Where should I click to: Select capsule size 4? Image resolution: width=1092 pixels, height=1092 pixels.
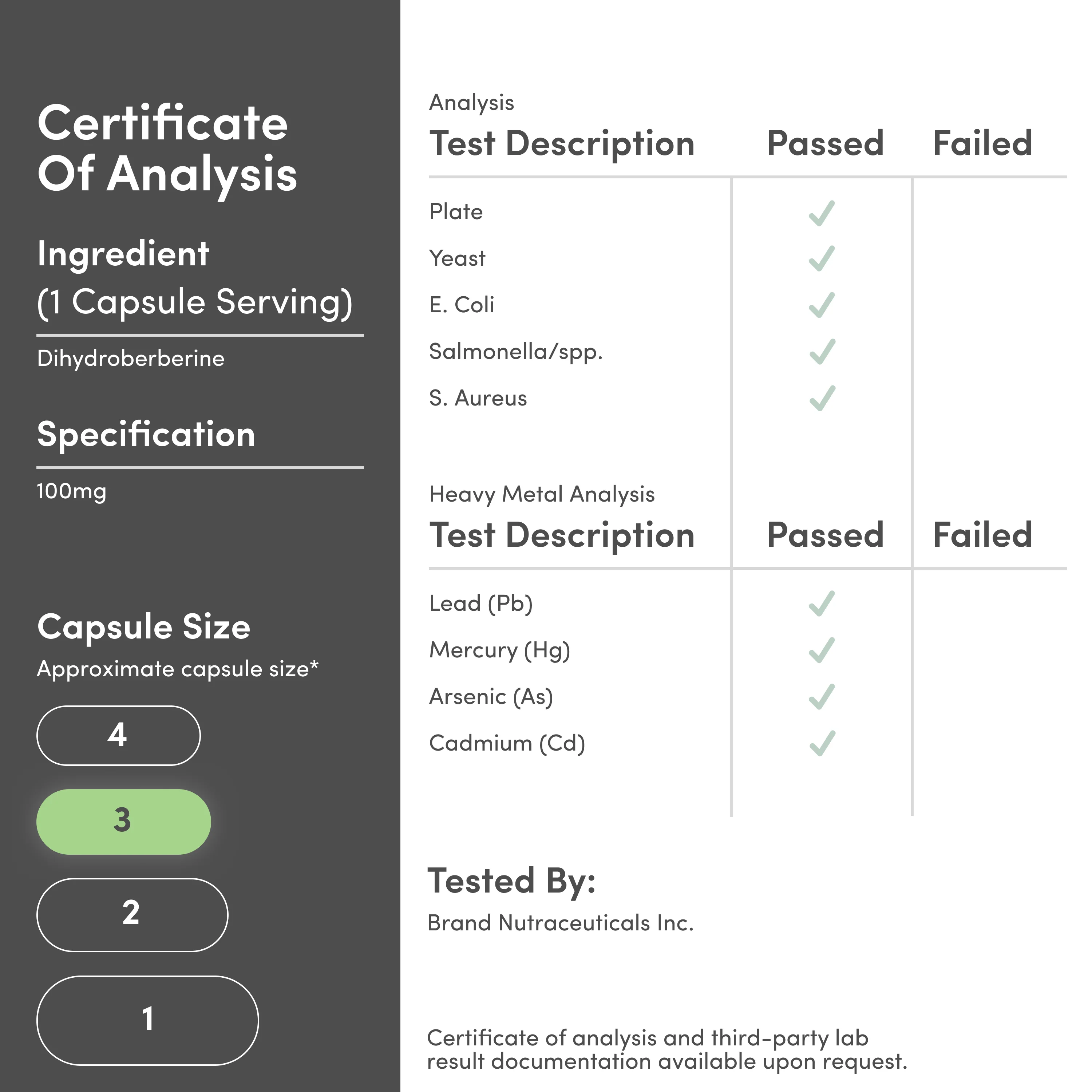pos(118,735)
